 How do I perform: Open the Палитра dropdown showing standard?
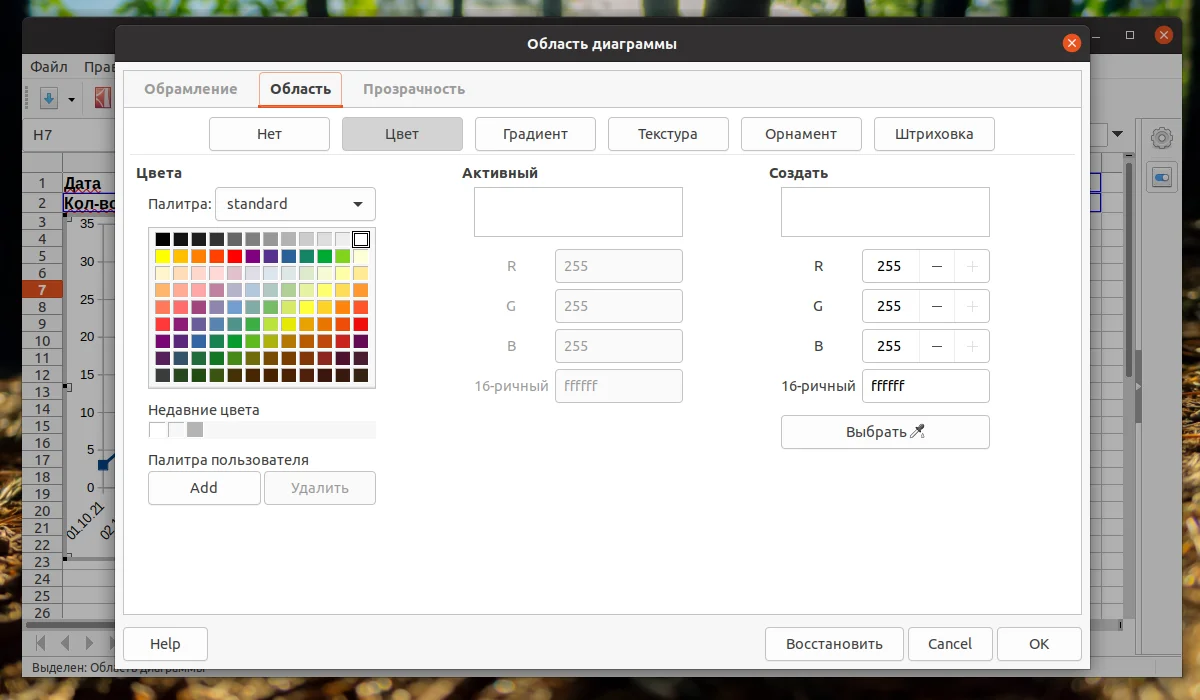point(295,204)
